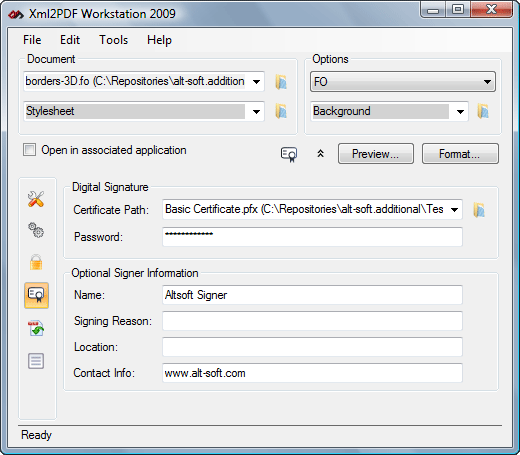
Task: Open the PDF conversion icon with green arrow
Action: (36, 328)
